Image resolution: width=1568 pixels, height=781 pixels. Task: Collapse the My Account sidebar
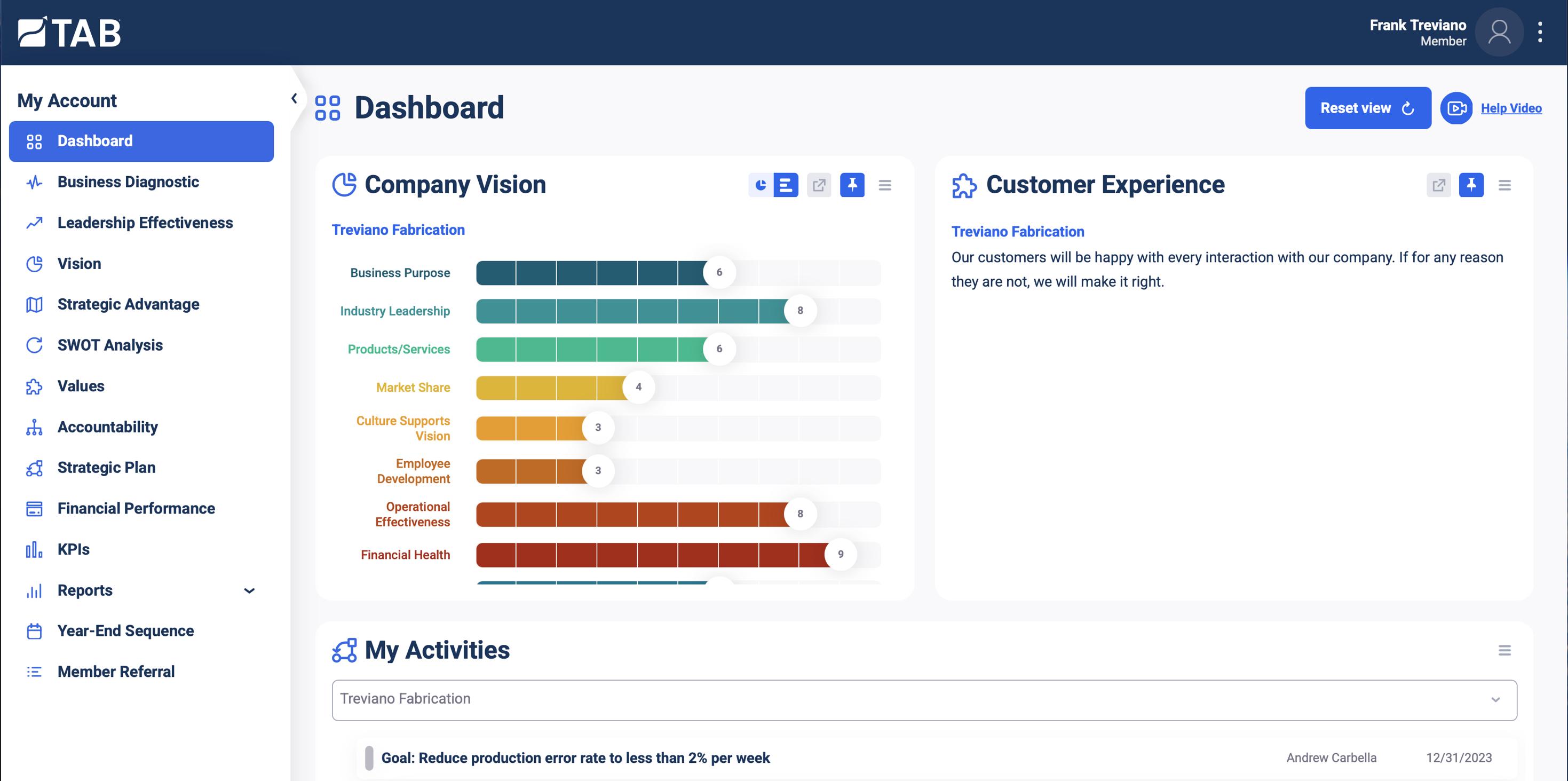point(294,99)
